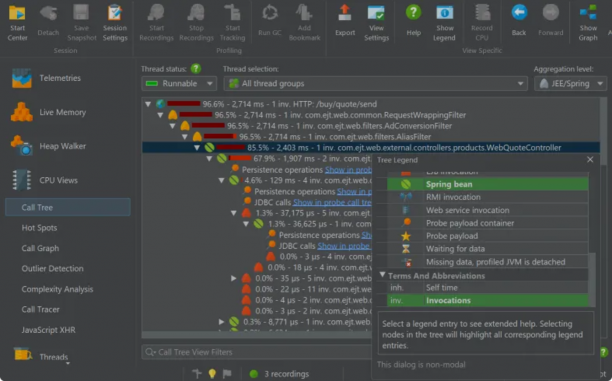Open the All thread groups dropdown
612x381 pixels.
click(x=375, y=84)
